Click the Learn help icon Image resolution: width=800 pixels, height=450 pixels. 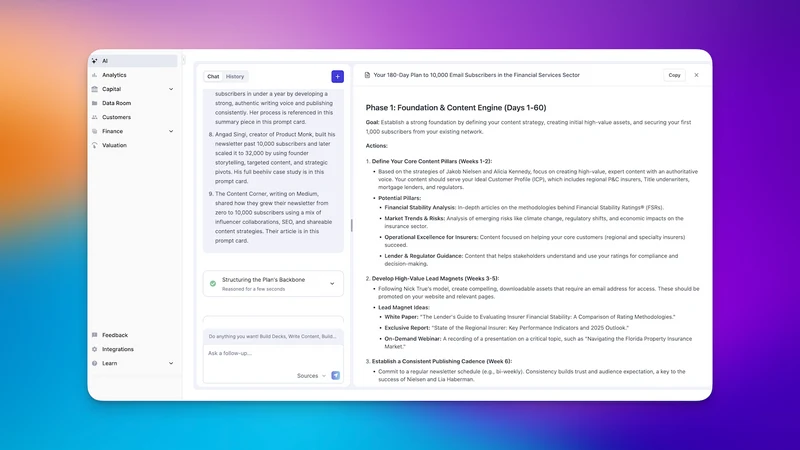[x=94, y=363]
